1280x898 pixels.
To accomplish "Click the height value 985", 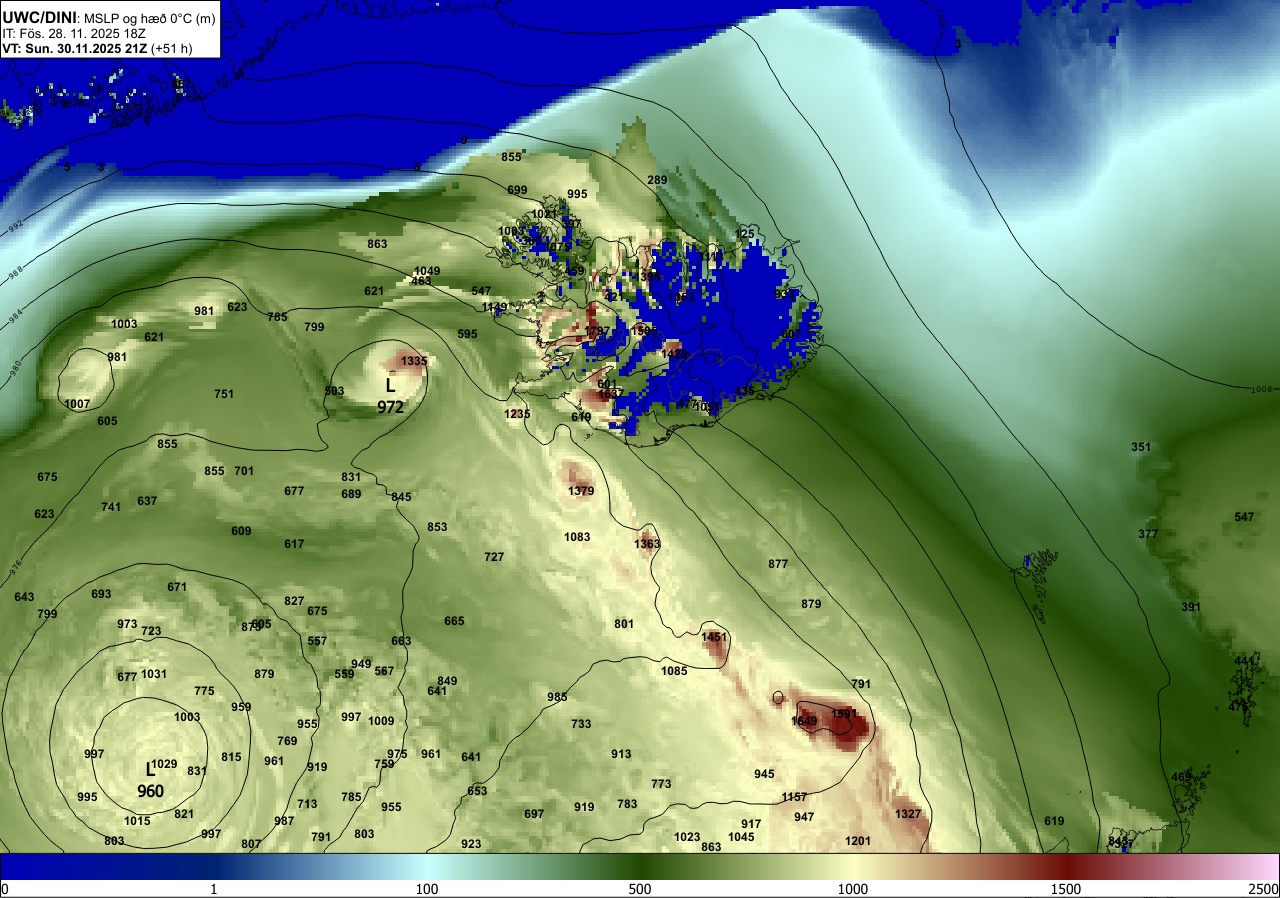I will pyautogui.click(x=557, y=697).
